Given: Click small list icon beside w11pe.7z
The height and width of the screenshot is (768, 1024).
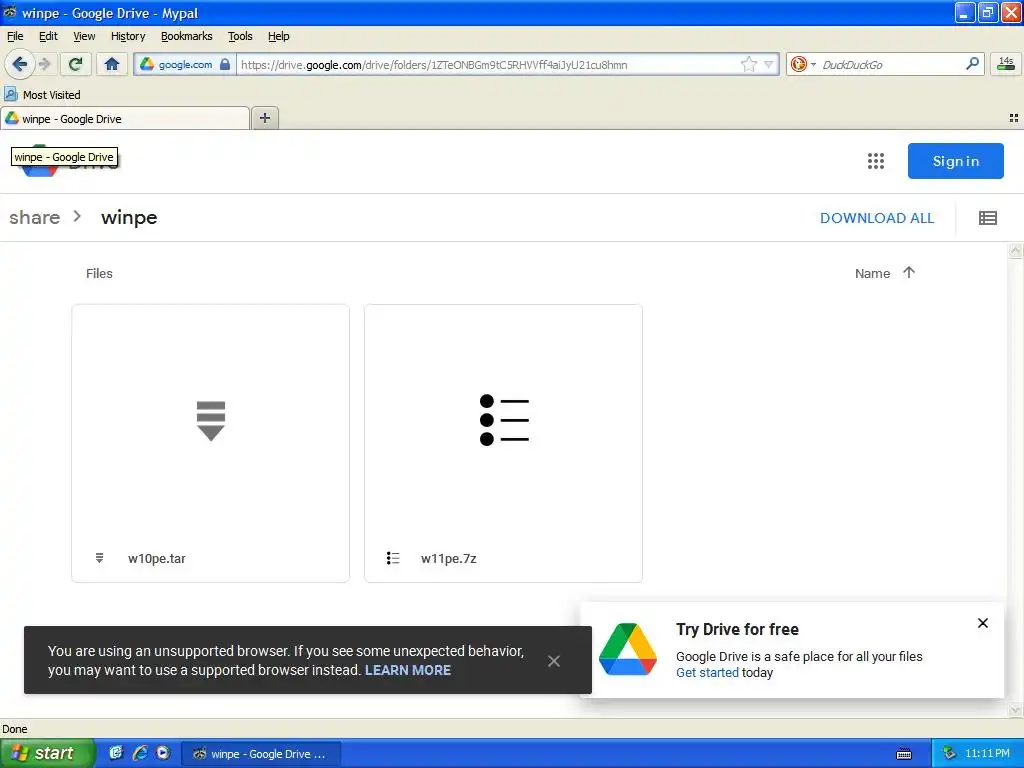Looking at the screenshot, I should (x=392, y=558).
